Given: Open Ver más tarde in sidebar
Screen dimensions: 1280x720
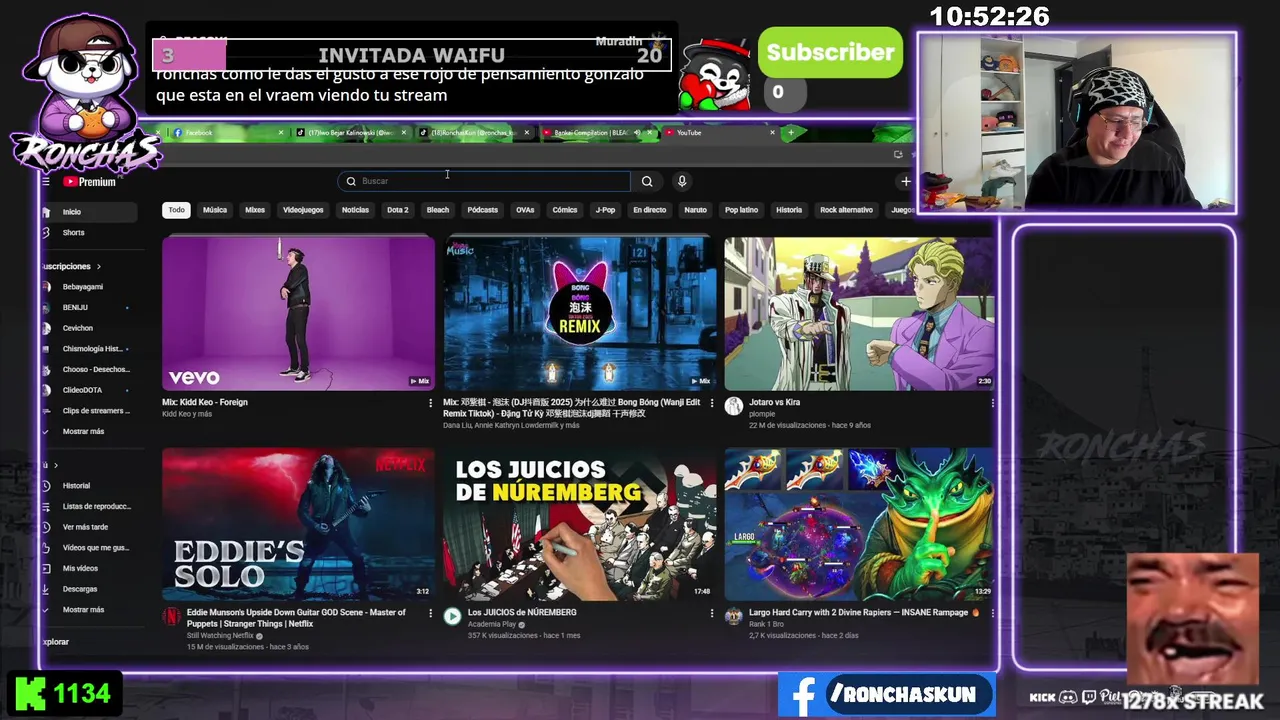Looking at the screenshot, I should pyautogui.click(x=88, y=527).
